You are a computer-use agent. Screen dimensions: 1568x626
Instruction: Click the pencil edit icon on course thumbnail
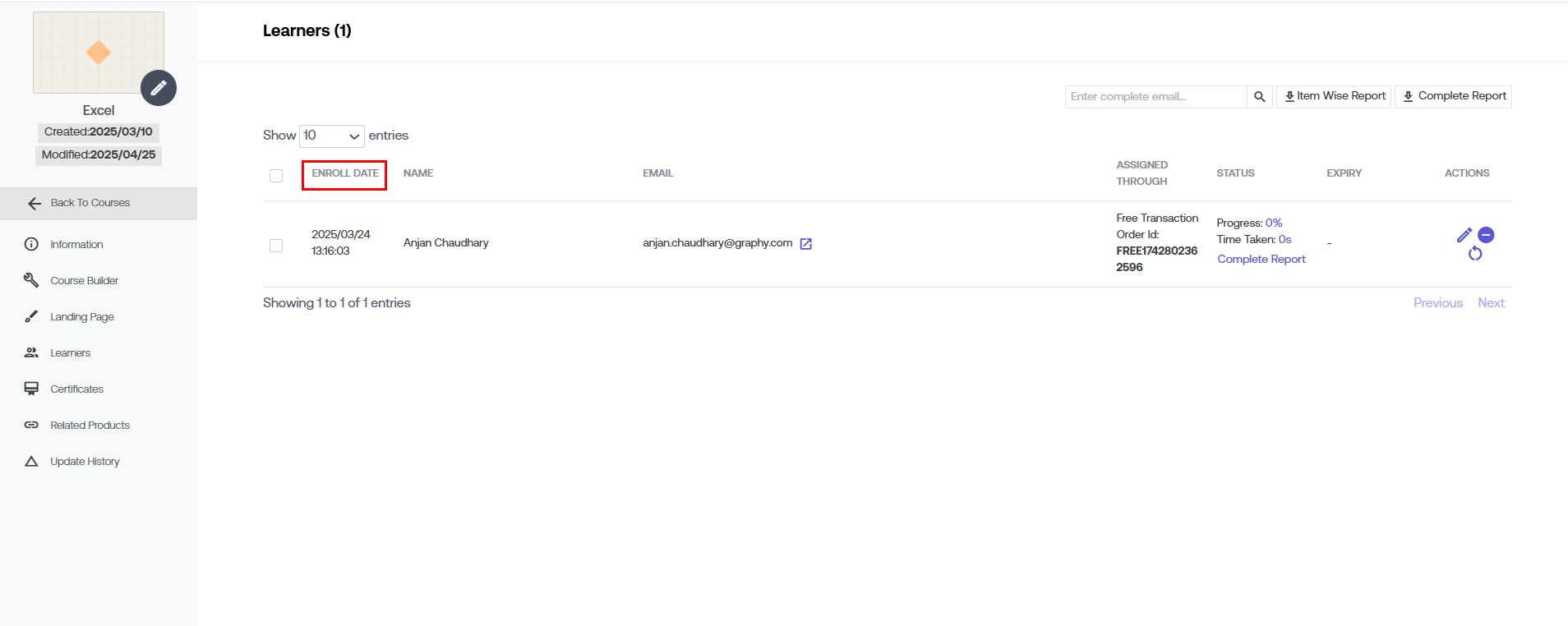point(159,88)
